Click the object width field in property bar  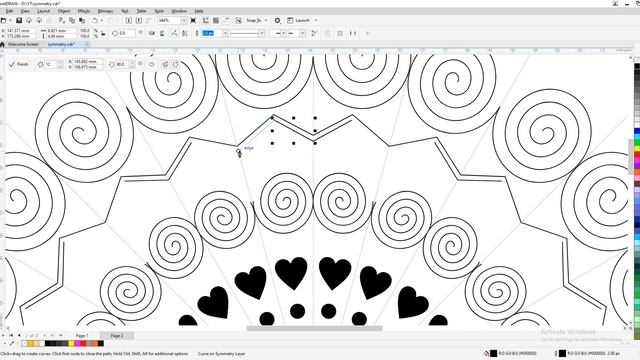(61, 31)
